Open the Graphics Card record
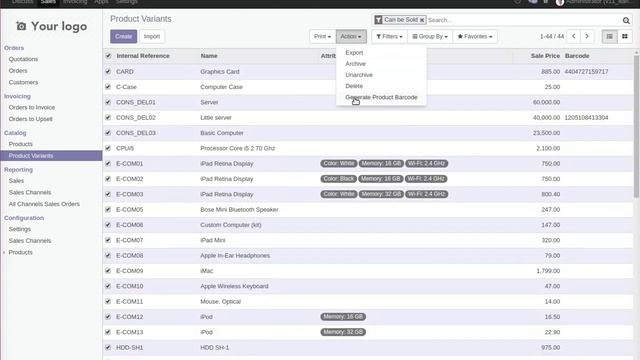Screen dimensions: 640x360 coord(220,71)
